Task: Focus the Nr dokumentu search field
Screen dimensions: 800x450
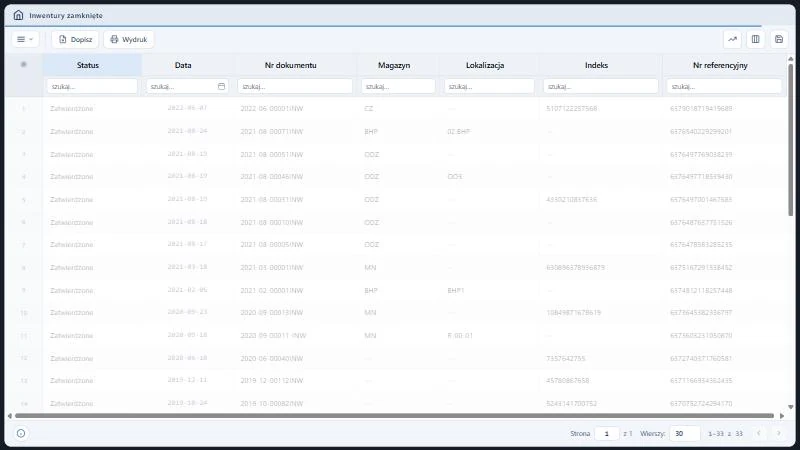Action: tap(295, 86)
